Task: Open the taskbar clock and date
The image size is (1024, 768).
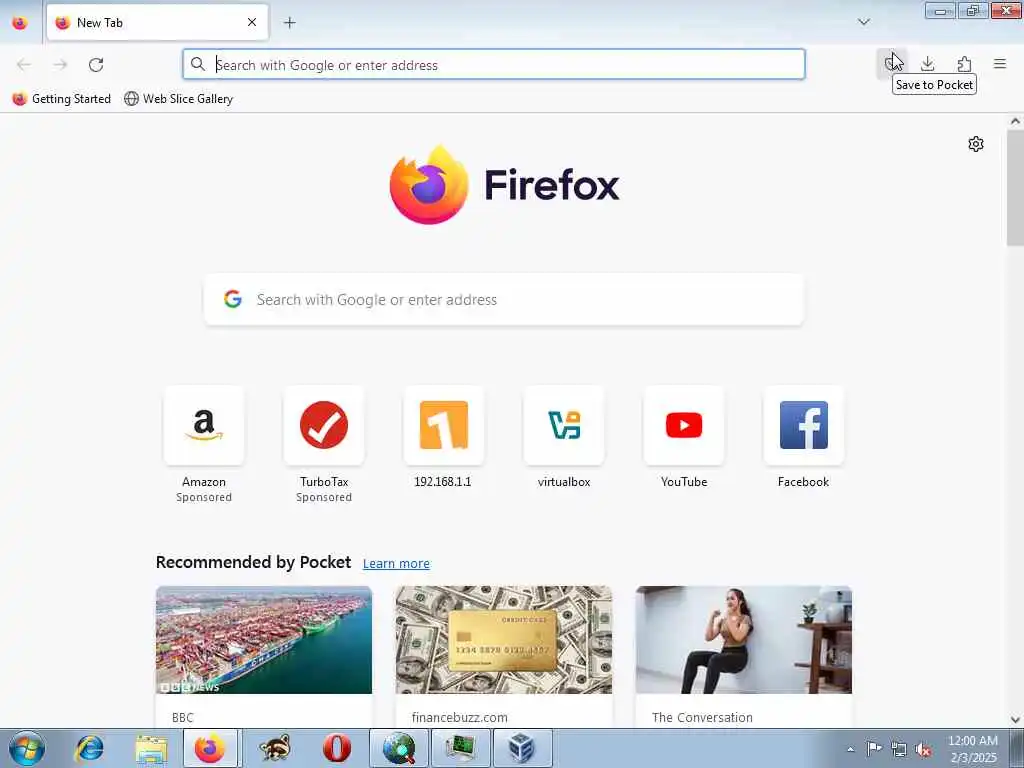Action: [972, 749]
